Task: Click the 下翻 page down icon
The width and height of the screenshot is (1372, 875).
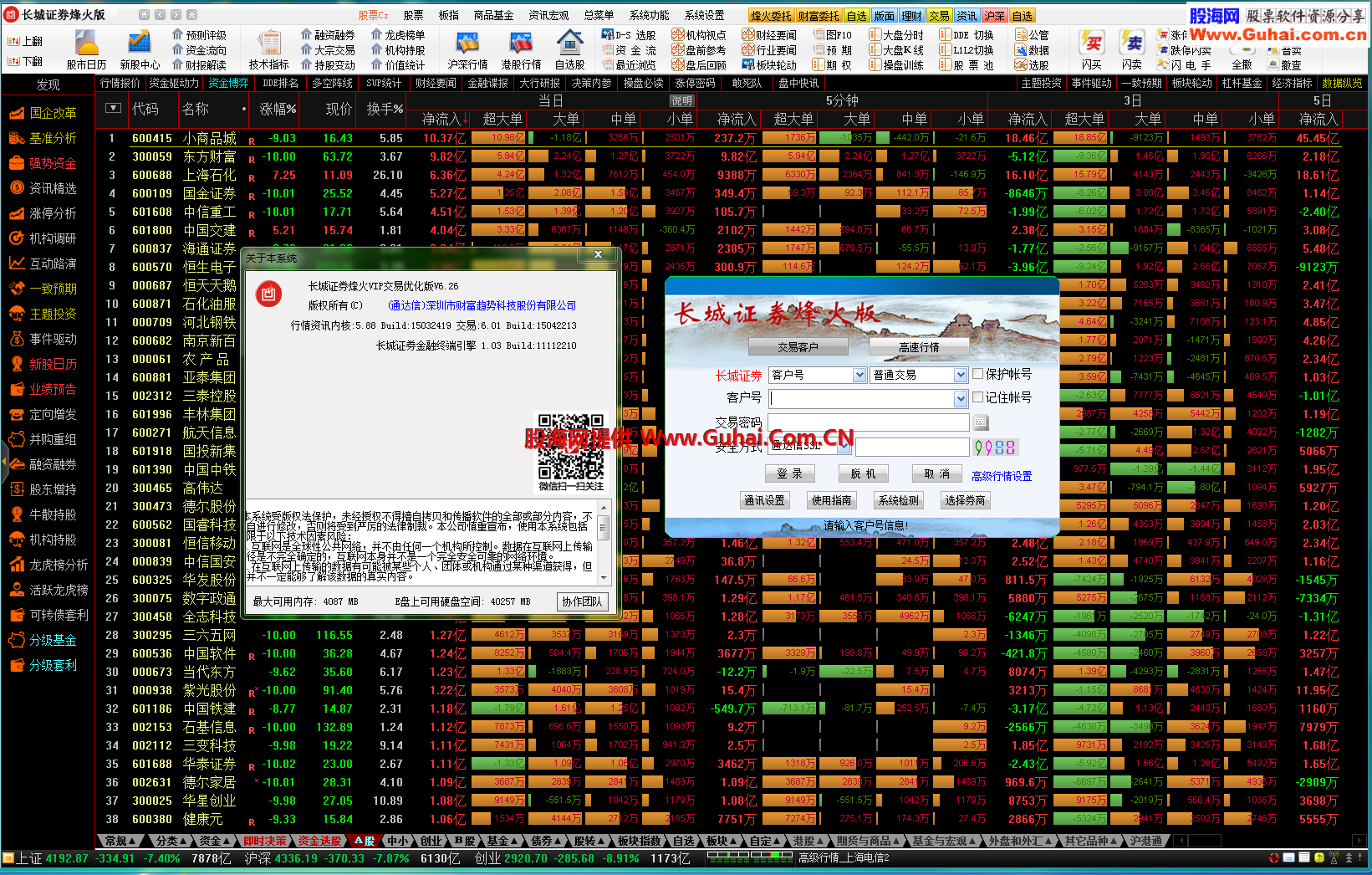Action: [25, 61]
